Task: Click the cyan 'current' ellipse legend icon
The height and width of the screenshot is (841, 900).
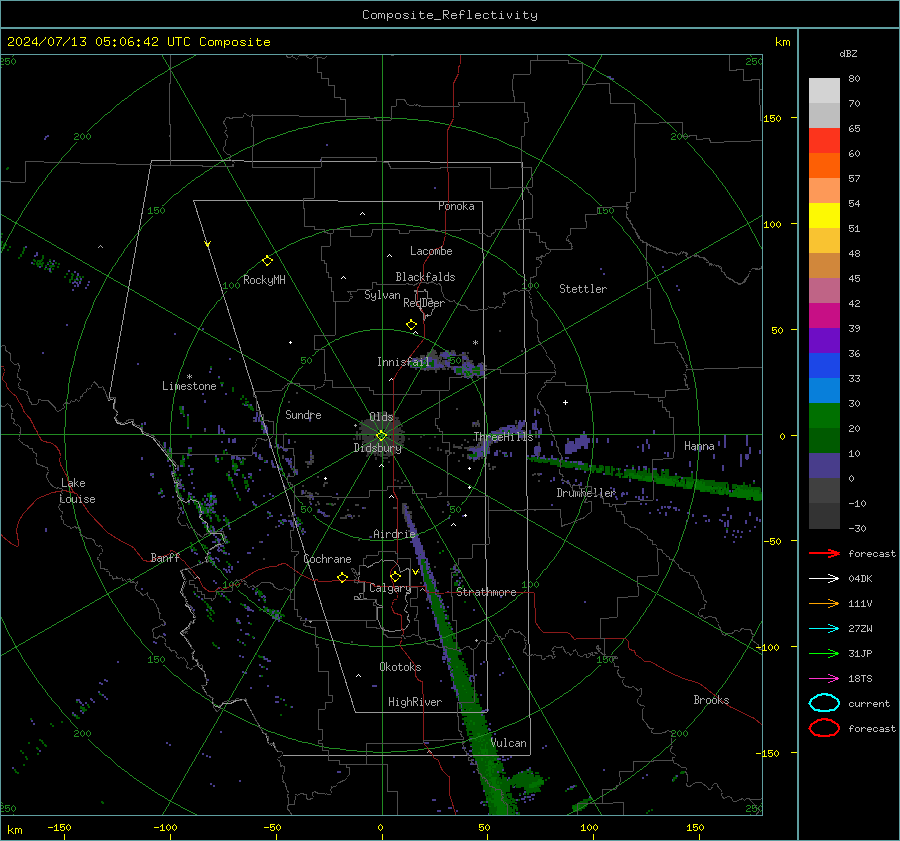Action: [x=824, y=703]
